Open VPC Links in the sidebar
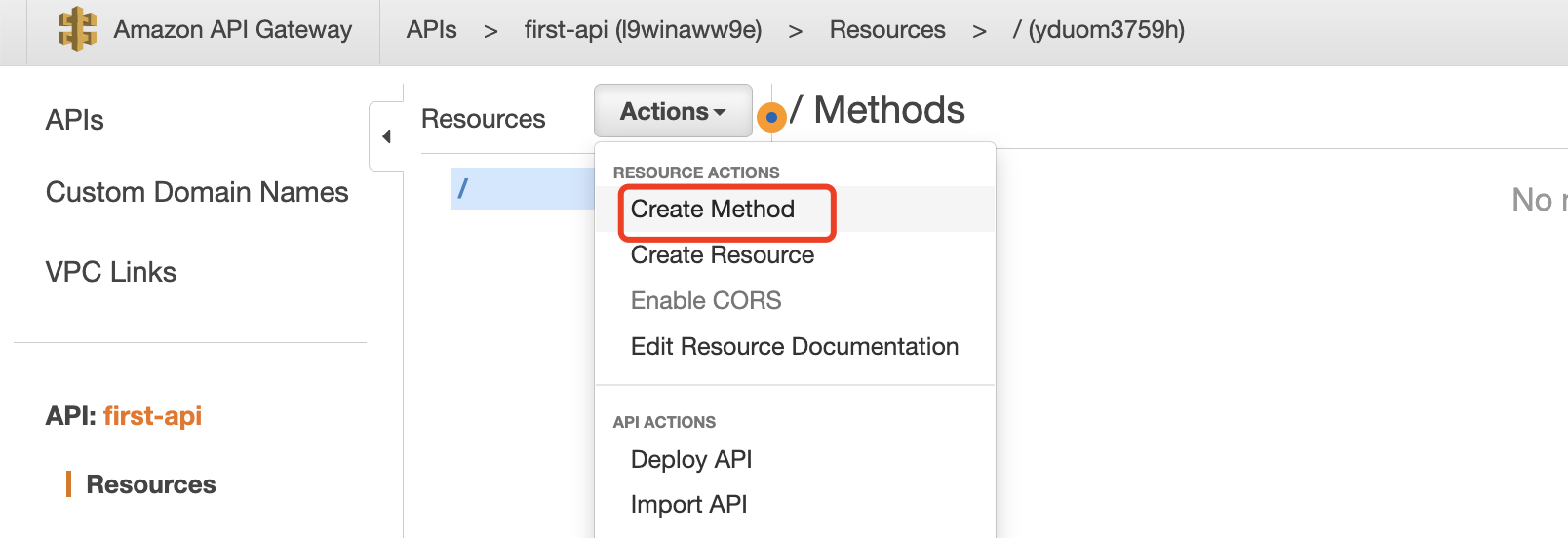 111,272
